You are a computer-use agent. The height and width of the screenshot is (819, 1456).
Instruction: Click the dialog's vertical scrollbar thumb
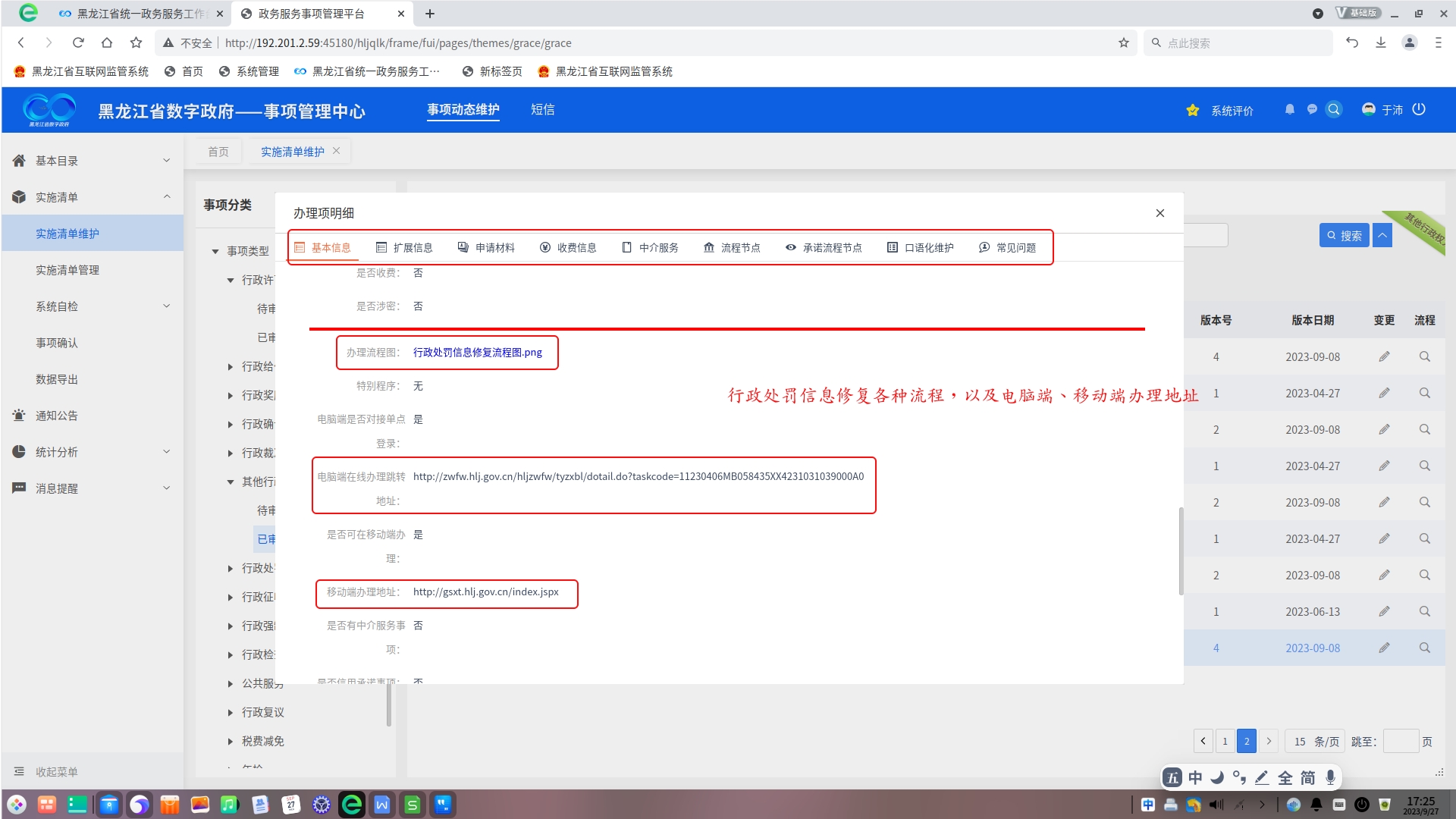pyautogui.click(x=1181, y=550)
